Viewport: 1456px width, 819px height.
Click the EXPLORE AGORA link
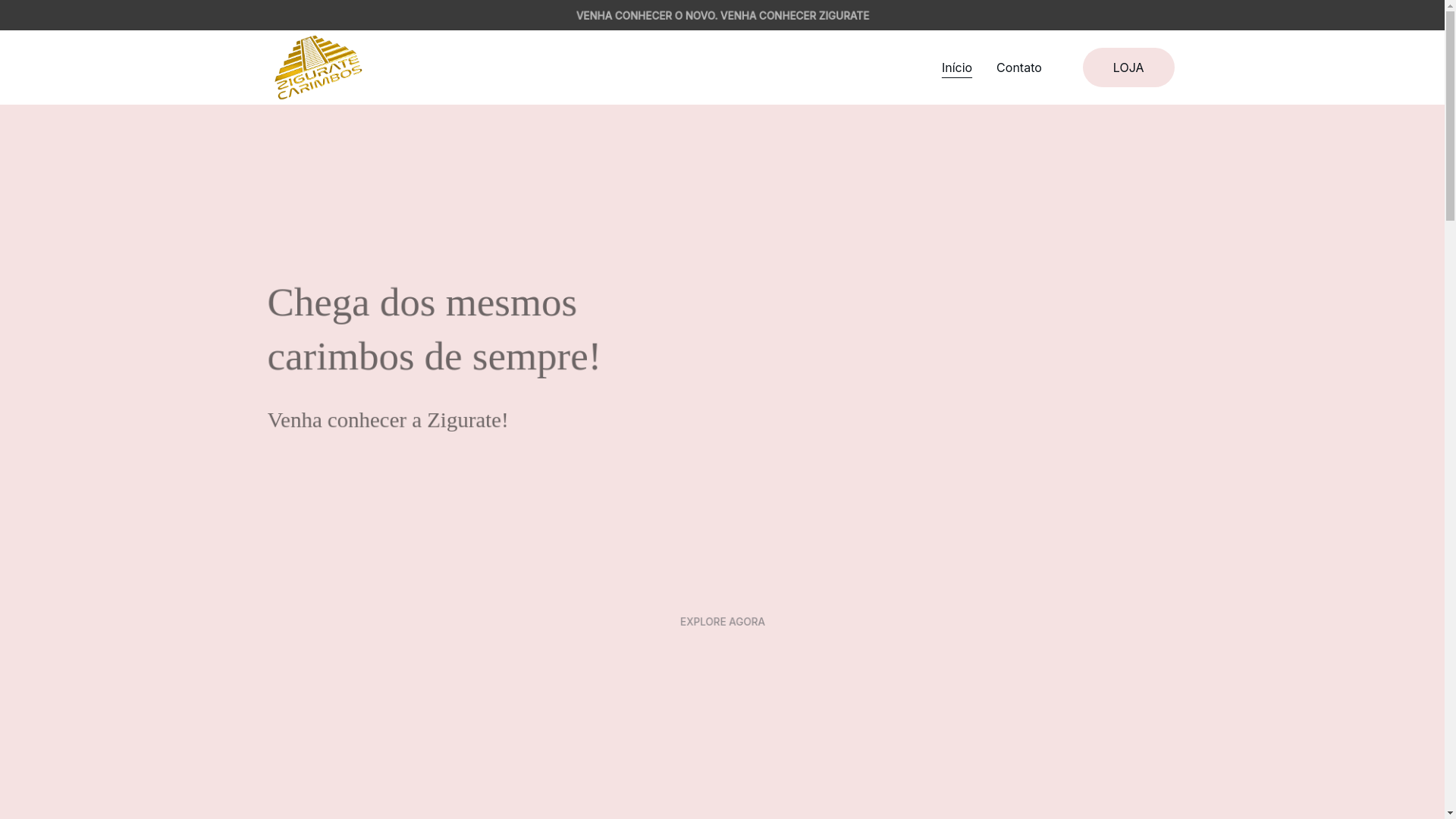[x=722, y=622]
